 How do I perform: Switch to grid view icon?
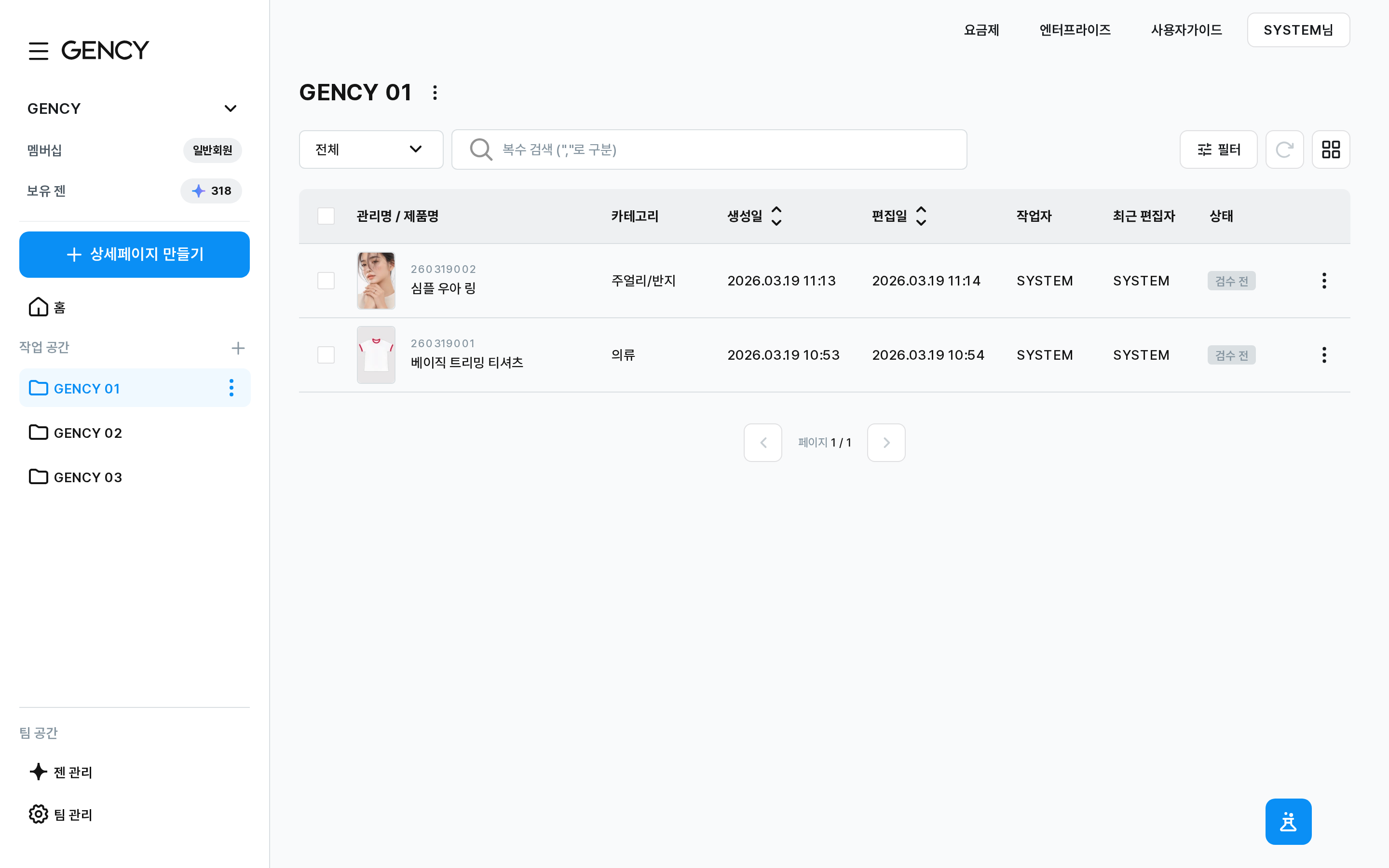[1331, 150]
